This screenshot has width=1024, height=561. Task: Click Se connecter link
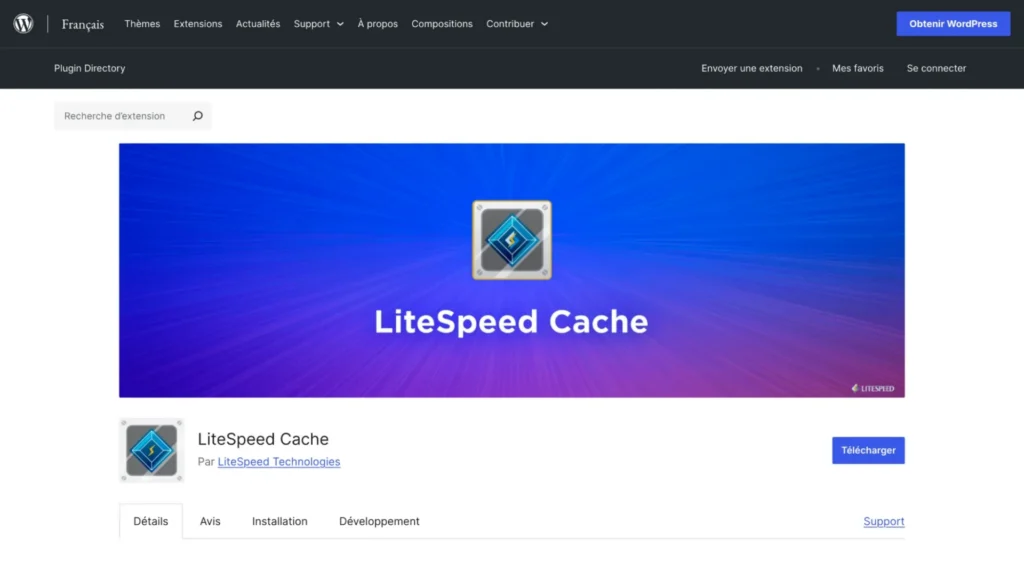[936, 68]
